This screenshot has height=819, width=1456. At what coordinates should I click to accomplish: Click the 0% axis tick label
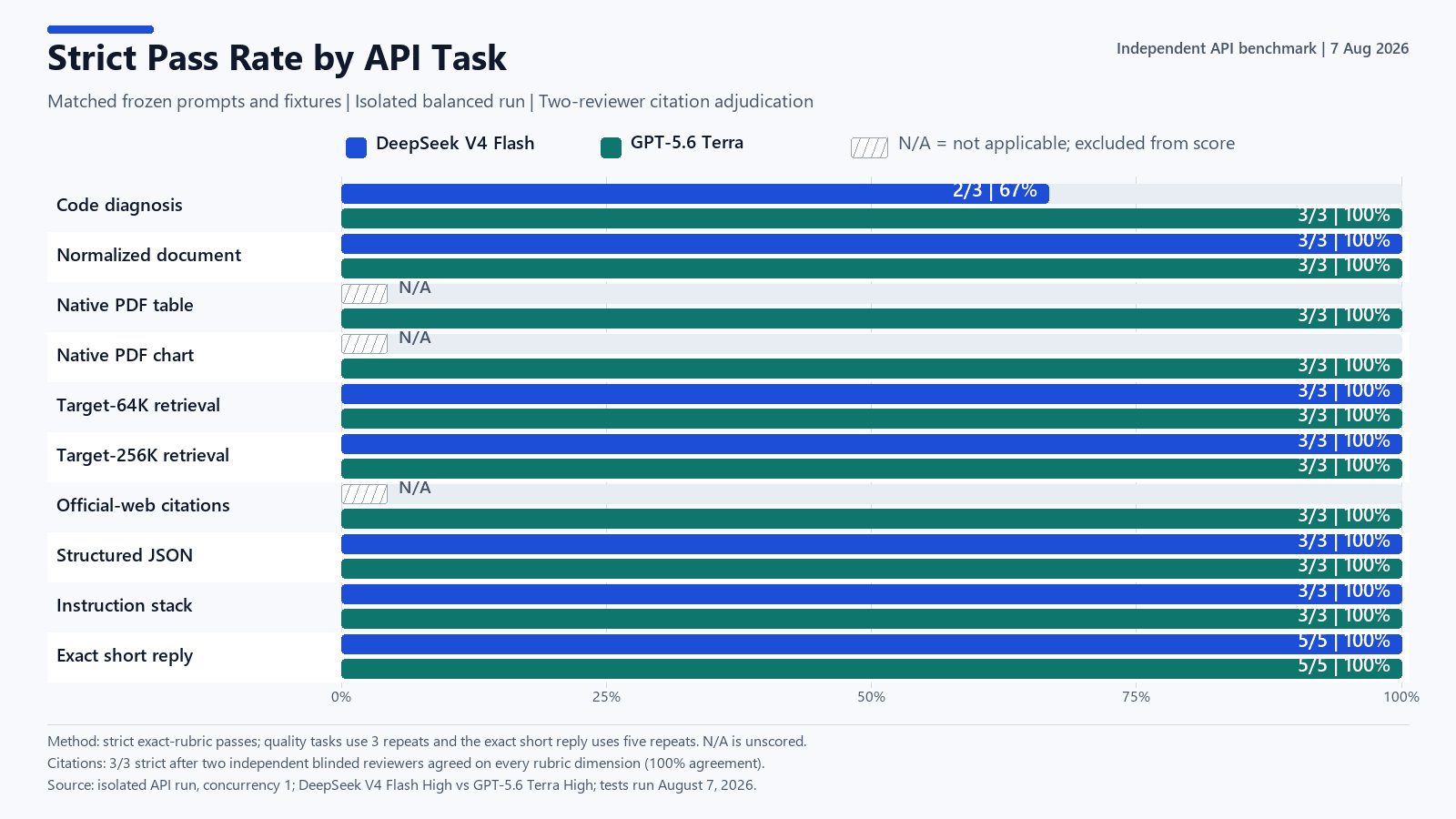341,697
